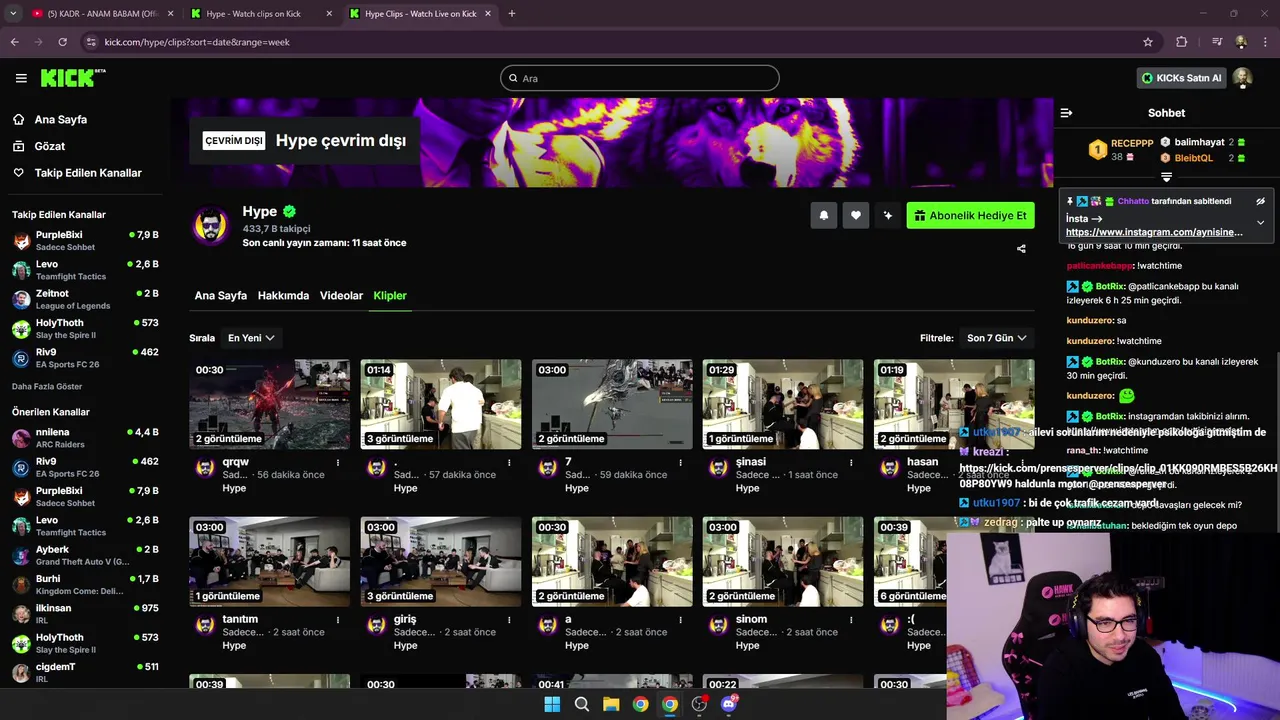
Task: Collapse the chat panel arrow icon
Action: (x=1066, y=113)
